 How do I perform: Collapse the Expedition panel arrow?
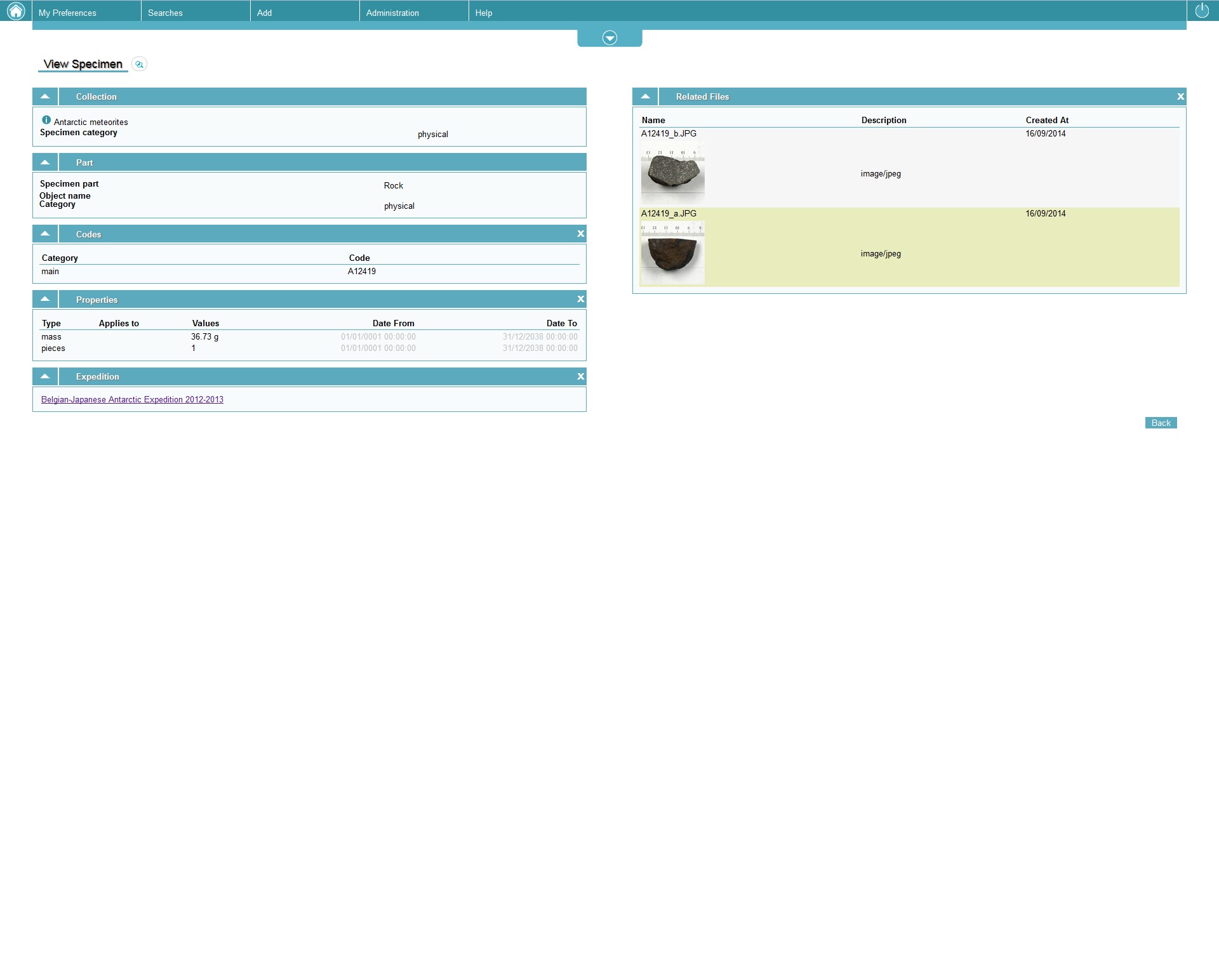point(45,376)
